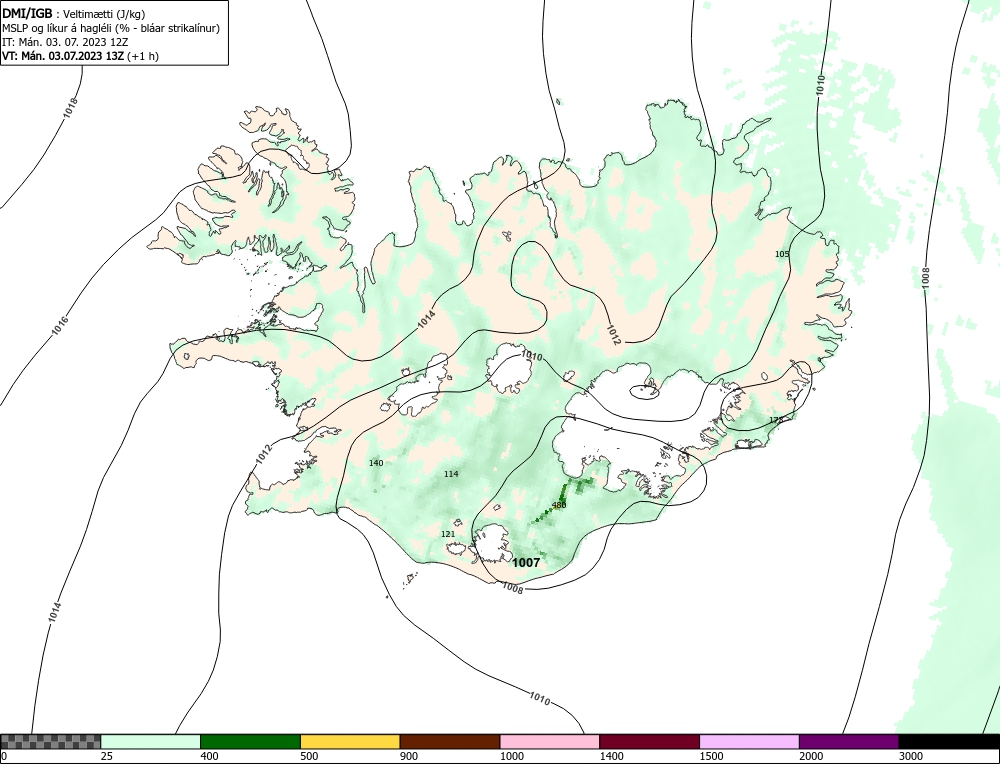Click the legend tick label "900"
This screenshot has width=1000, height=764.
point(409,756)
